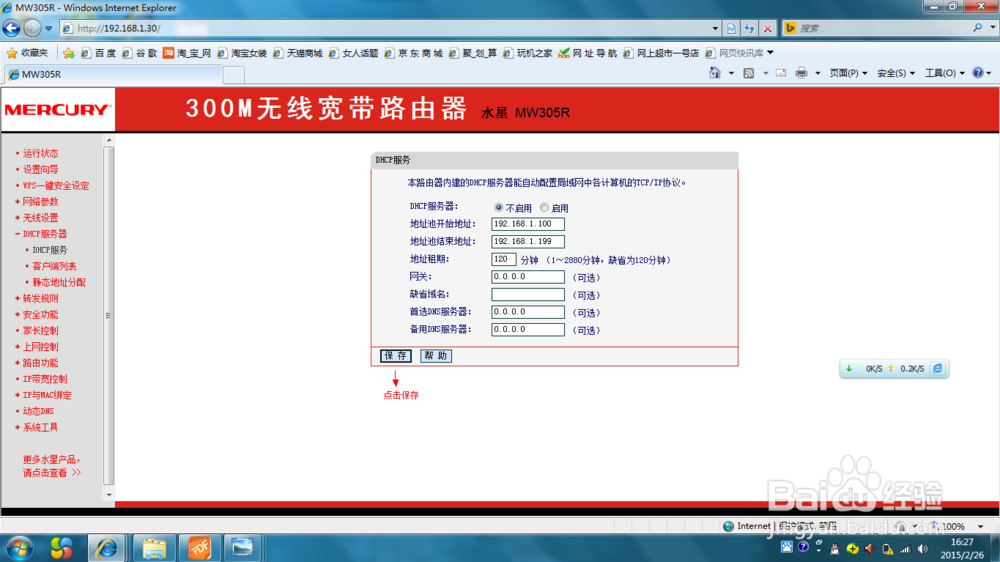Click the Home page icon
1000x562 pixels.
click(714, 73)
